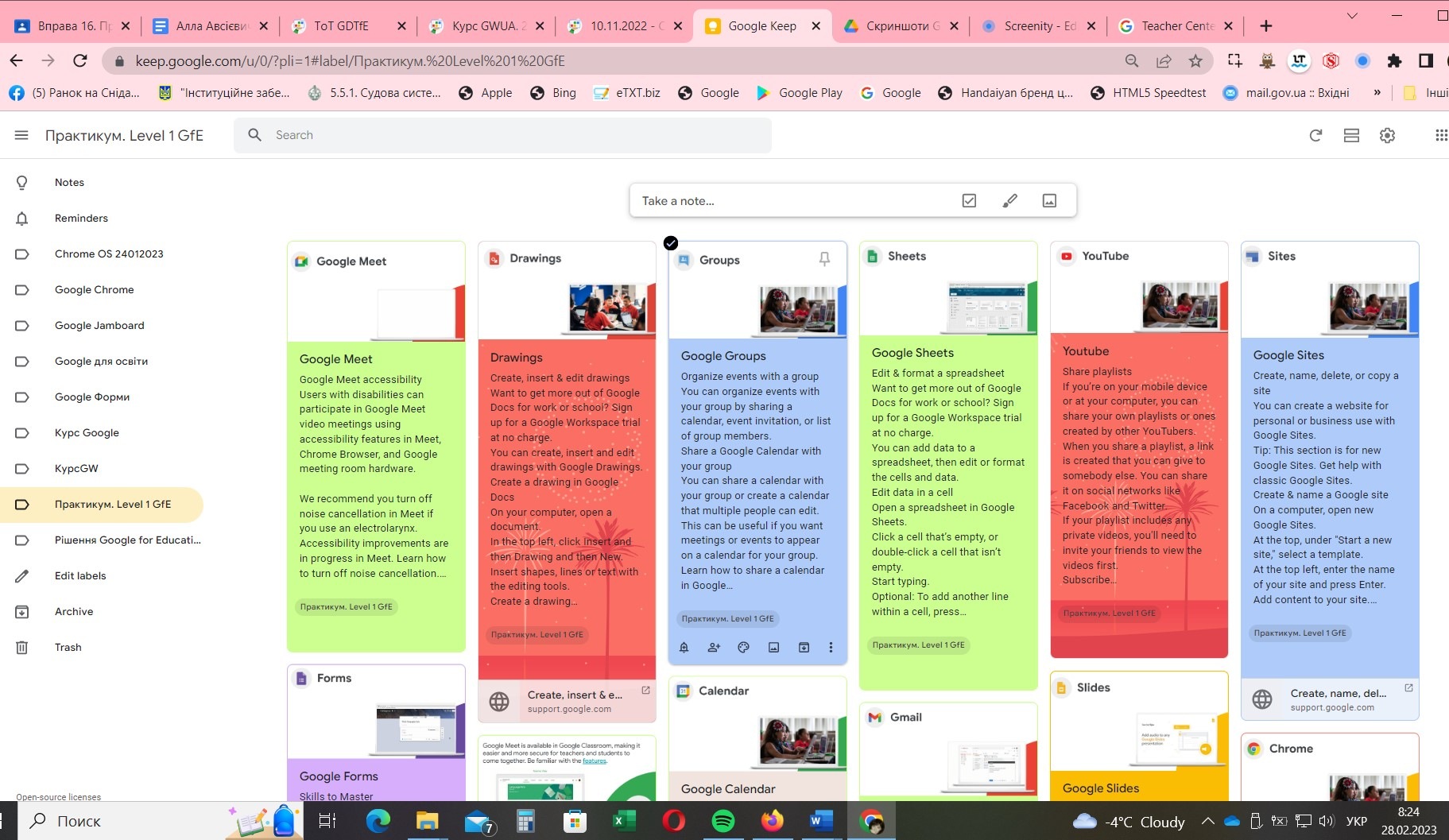1449x840 pixels.
Task: Create new note with drawing
Action: 1009,201
